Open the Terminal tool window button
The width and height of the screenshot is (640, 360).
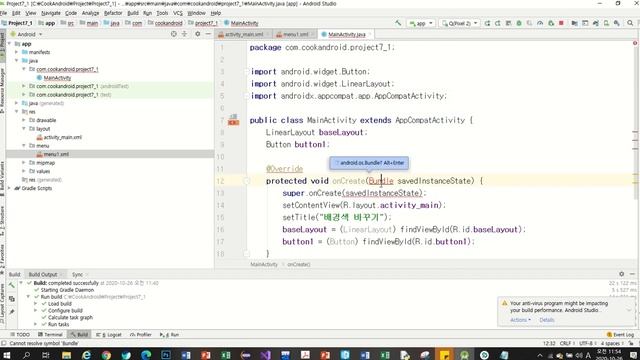pyautogui.click(x=51, y=335)
